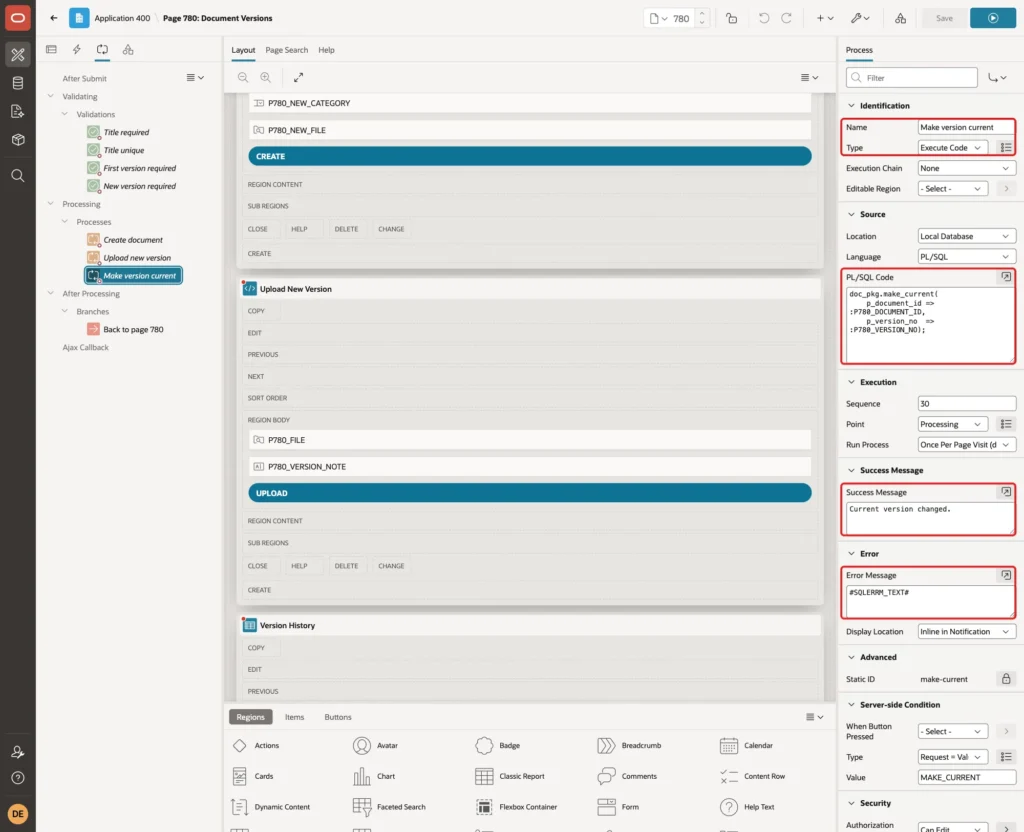
Task: Select the Calendar region type
Action: point(746,745)
